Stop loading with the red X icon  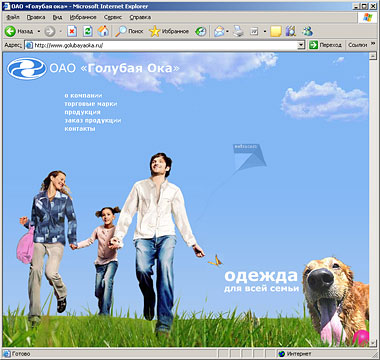(72, 31)
